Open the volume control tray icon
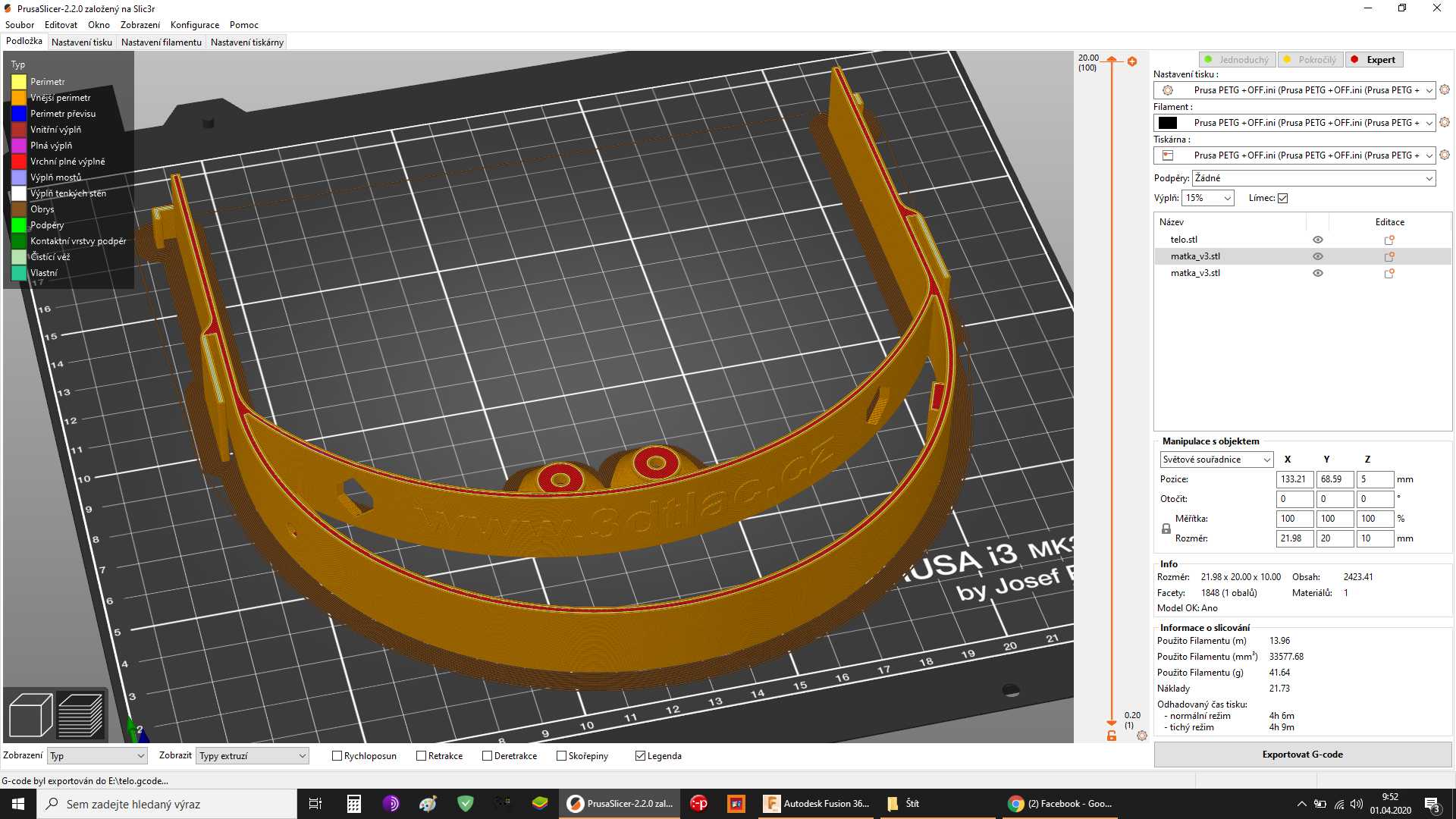This screenshot has width=1456, height=819. [x=1357, y=804]
